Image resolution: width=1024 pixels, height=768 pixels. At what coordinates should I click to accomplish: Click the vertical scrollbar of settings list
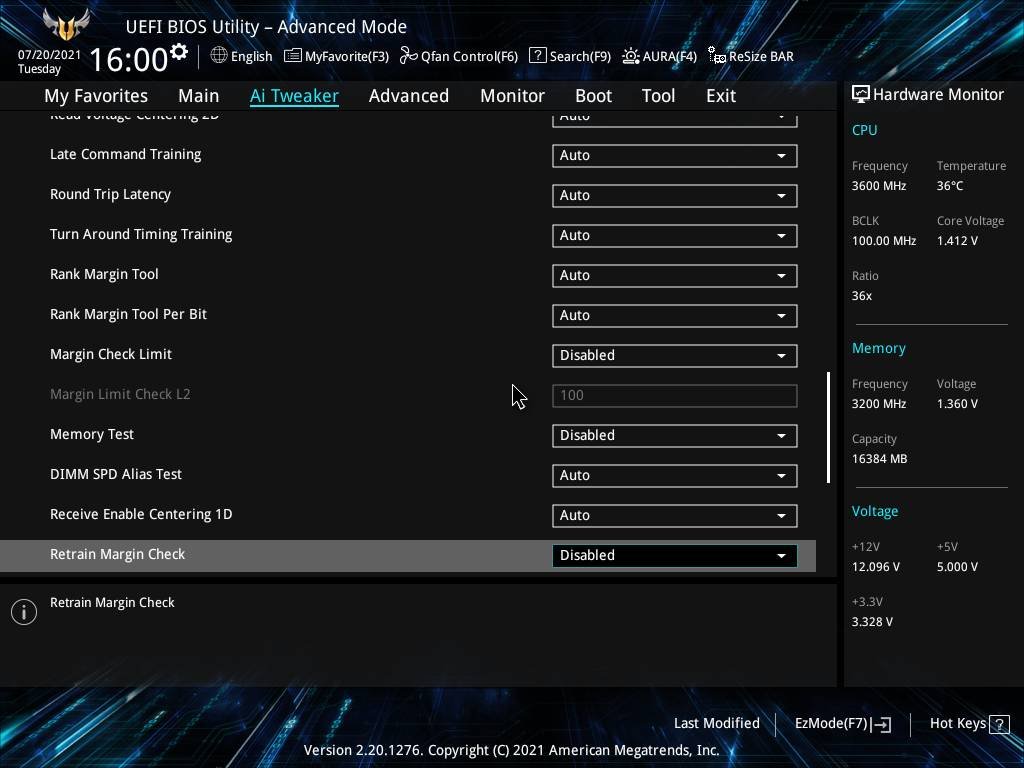point(828,428)
